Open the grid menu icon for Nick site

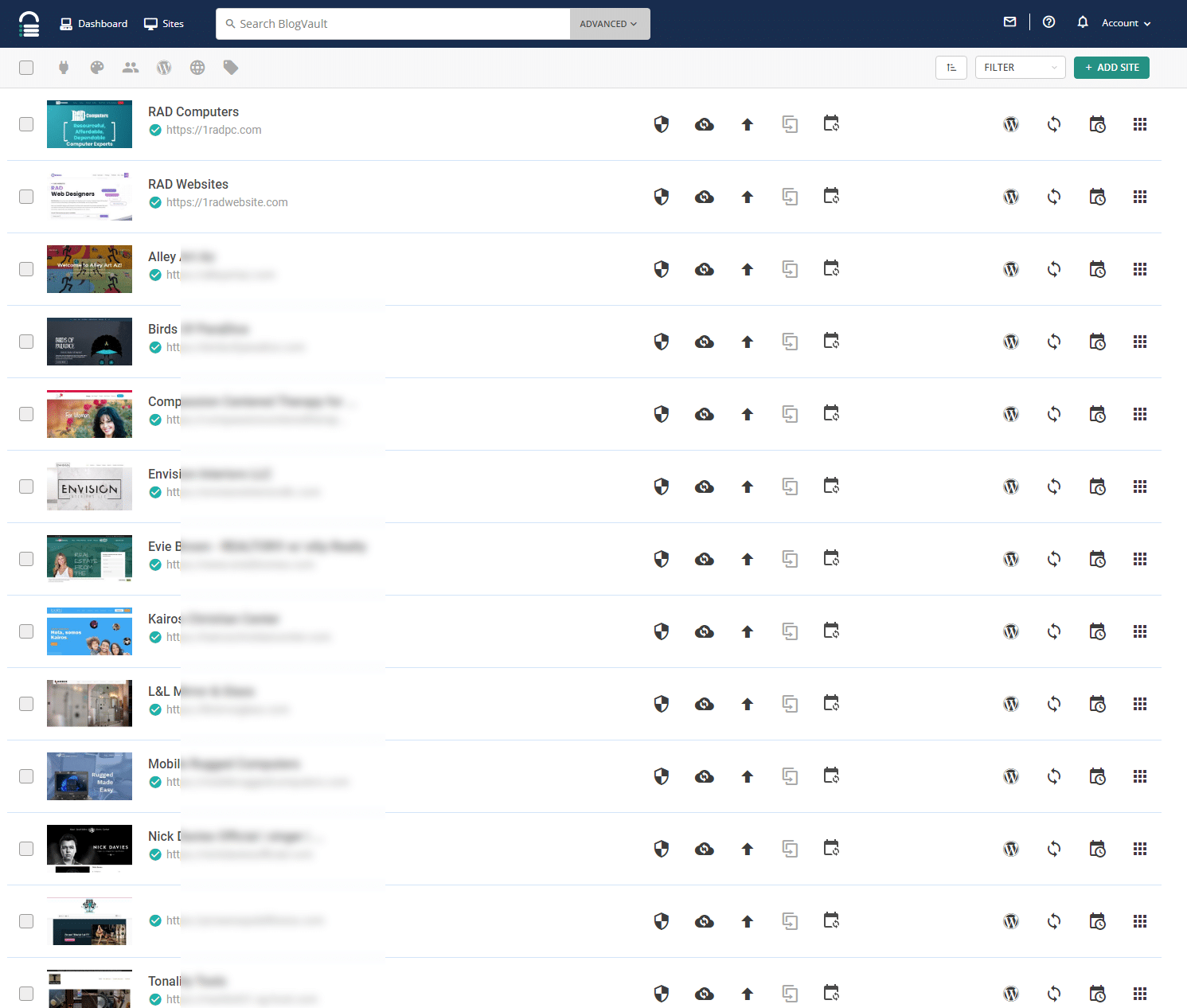click(1140, 849)
